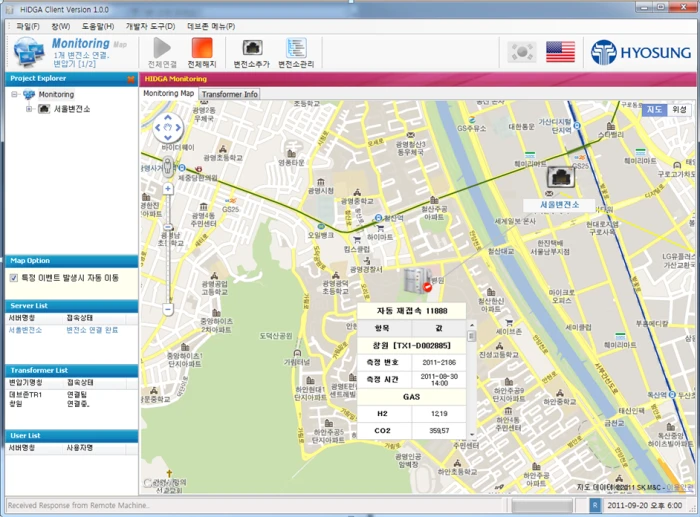This screenshot has height=517, width=700.
Task: Click the 서울변전소 label on the map
Action: point(559,204)
